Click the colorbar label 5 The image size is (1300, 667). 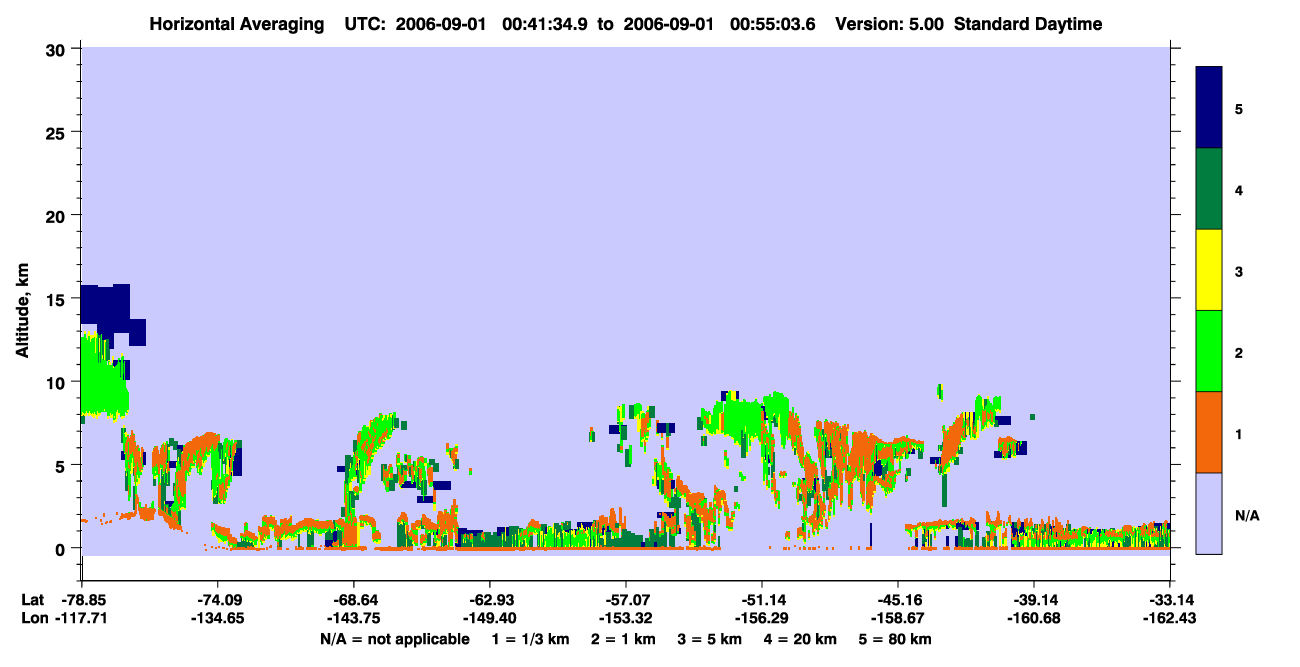coord(1238,108)
